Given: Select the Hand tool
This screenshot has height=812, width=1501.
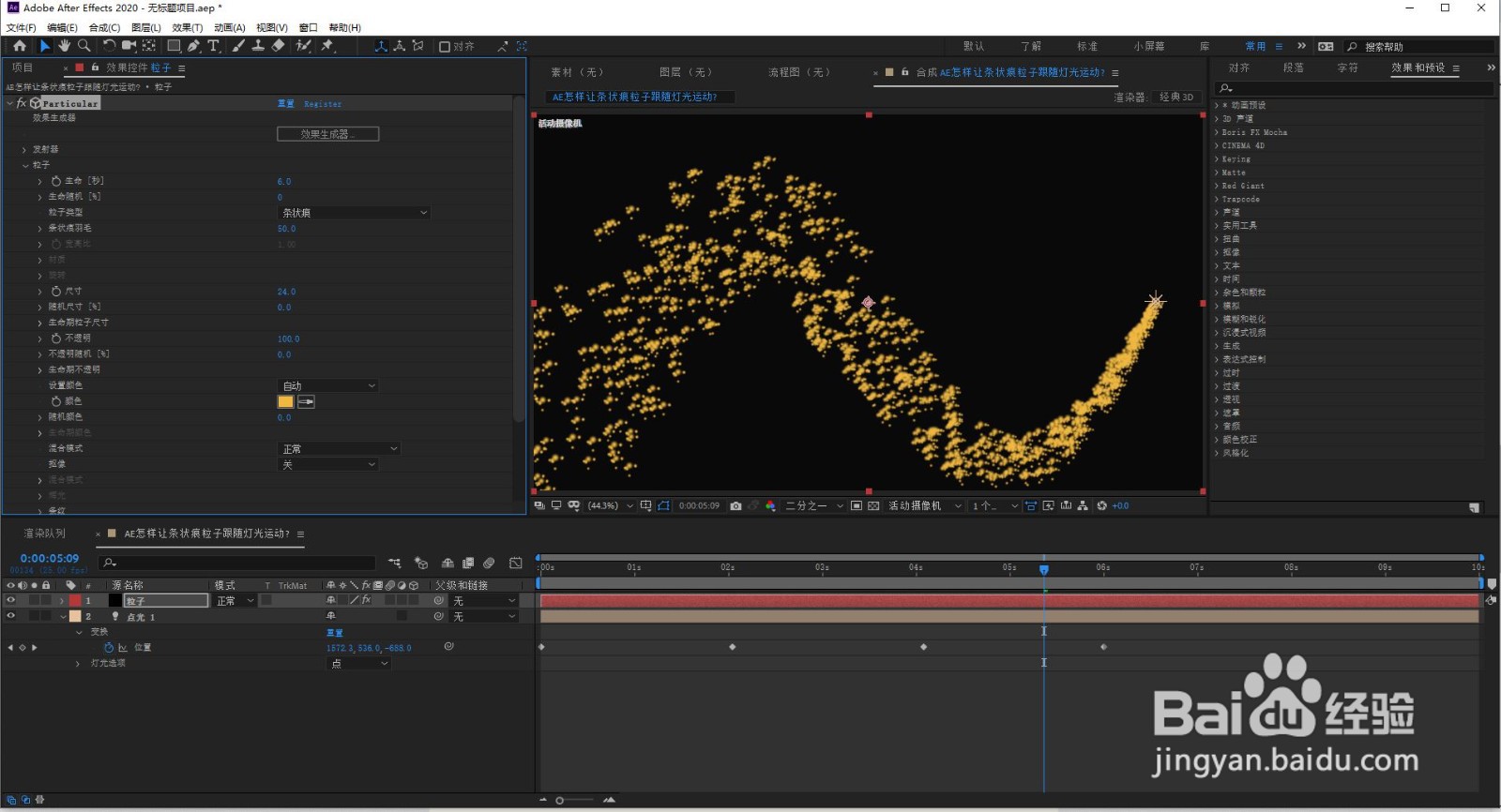Looking at the screenshot, I should coord(64,45).
